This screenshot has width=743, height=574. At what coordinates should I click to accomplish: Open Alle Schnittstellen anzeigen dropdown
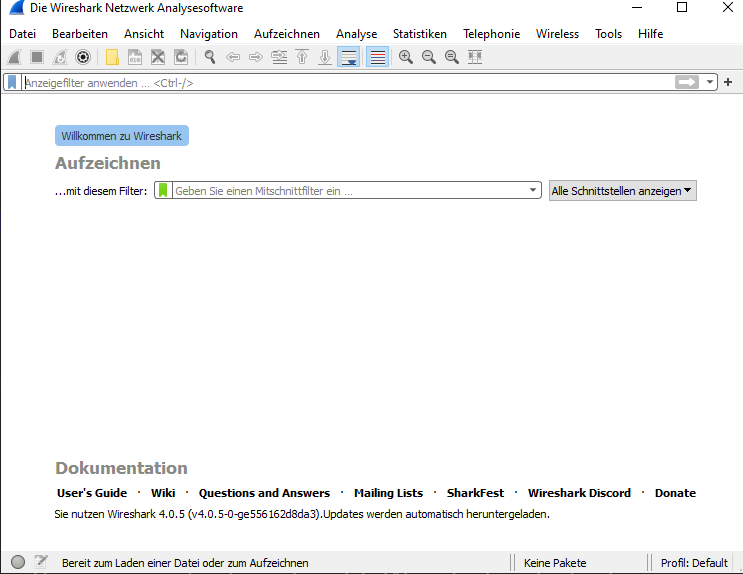click(x=623, y=191)
